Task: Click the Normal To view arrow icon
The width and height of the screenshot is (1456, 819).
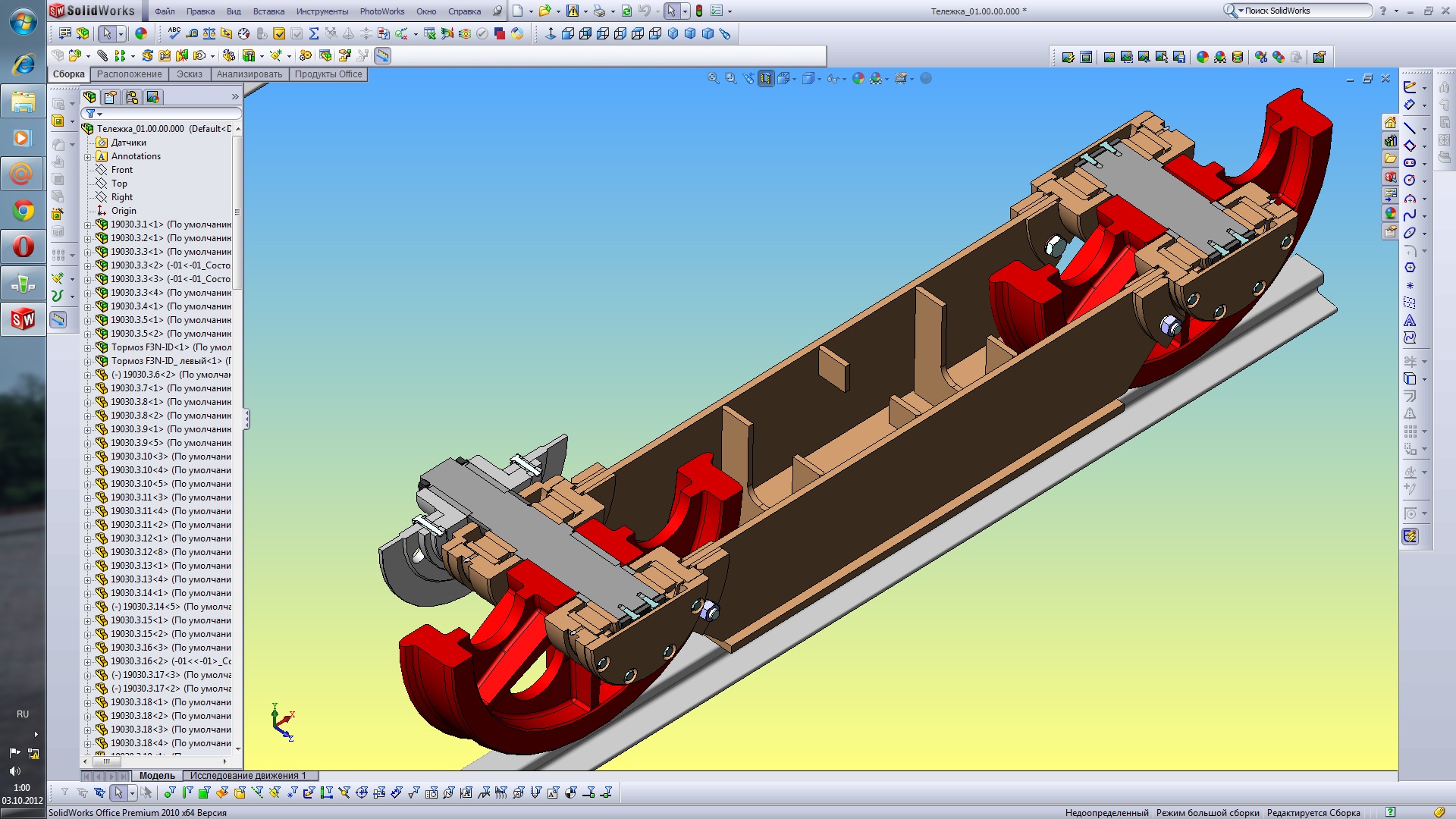Action: pyautogui.click(x=551, y=33)
